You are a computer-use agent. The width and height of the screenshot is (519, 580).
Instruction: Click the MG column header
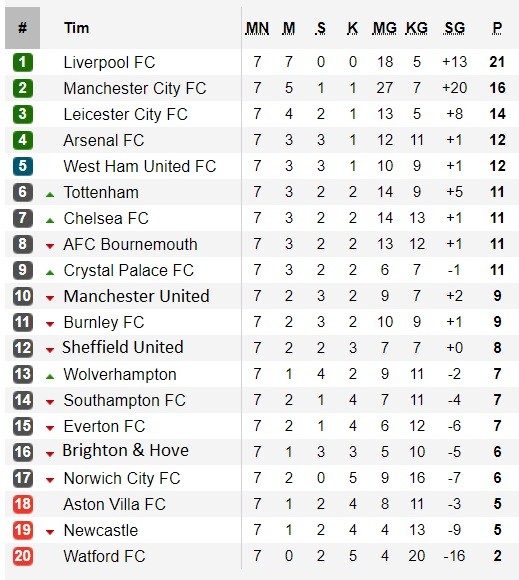click(x=385, y=28)
